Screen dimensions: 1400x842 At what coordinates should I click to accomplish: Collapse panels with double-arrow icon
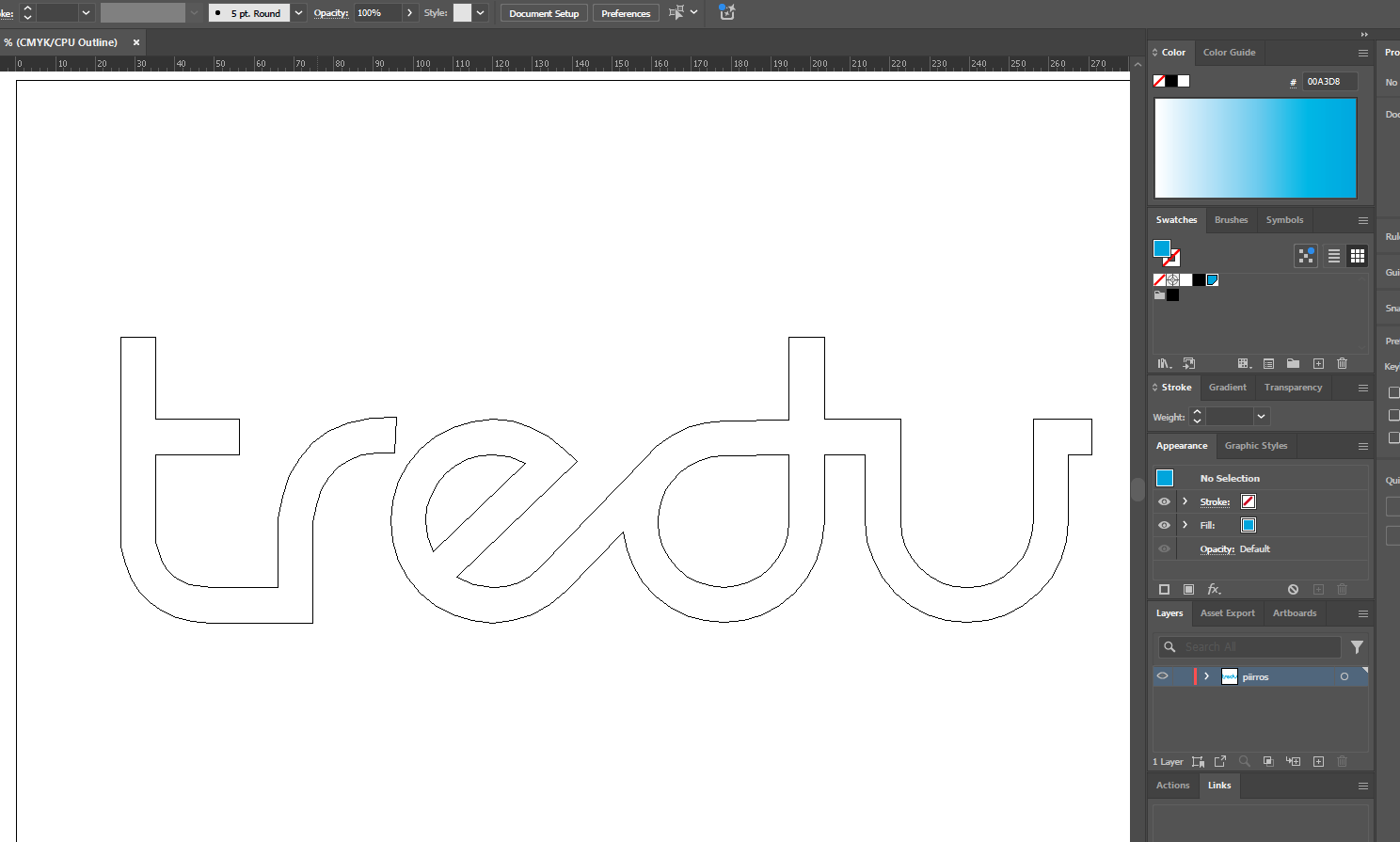(1364, 35)
